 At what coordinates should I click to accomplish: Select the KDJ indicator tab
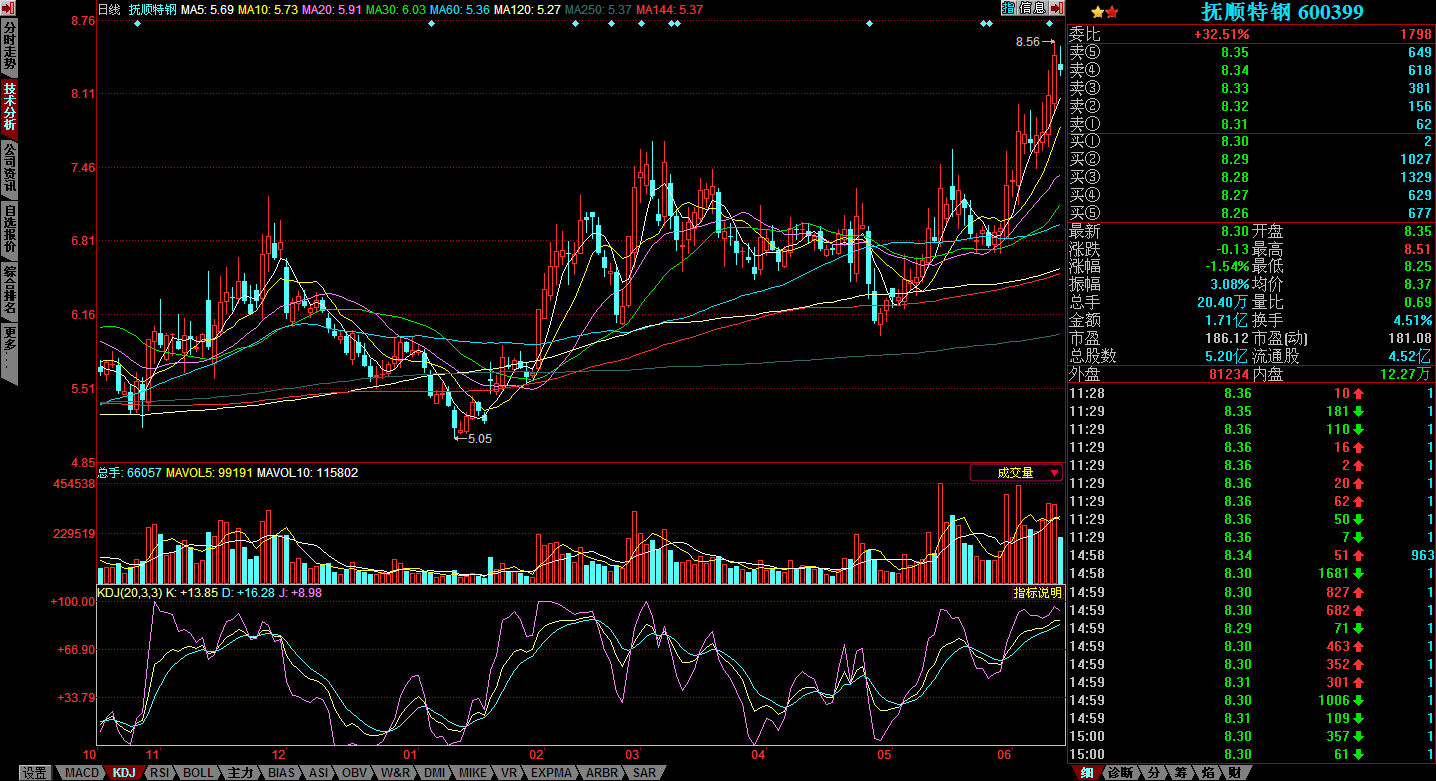(x=124, y=773)
